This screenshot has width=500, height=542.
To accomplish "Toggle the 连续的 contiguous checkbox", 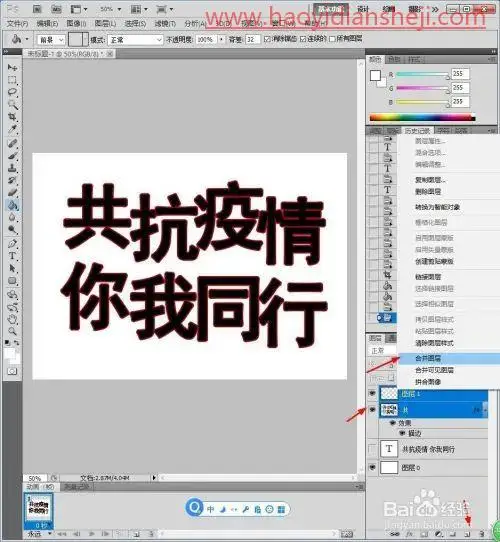I will coord(303,39).
